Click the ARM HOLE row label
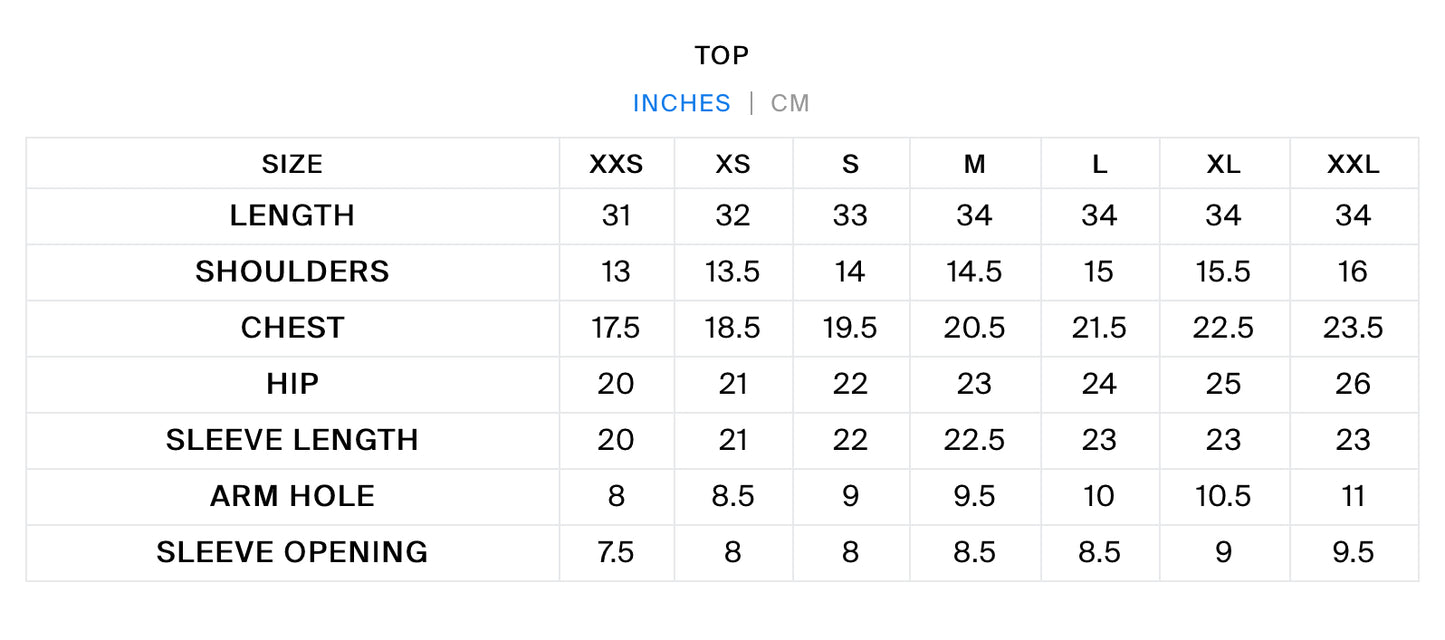This screenshot has width=1445, height=640. [x=292, y=496]
